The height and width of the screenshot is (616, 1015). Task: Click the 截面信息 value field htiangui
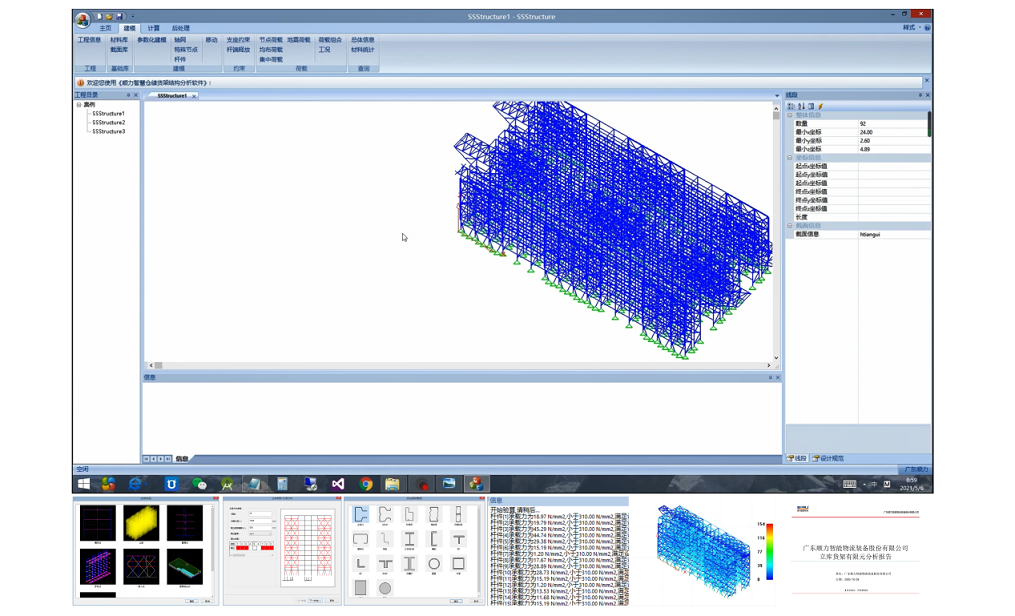tap(892, 234)
